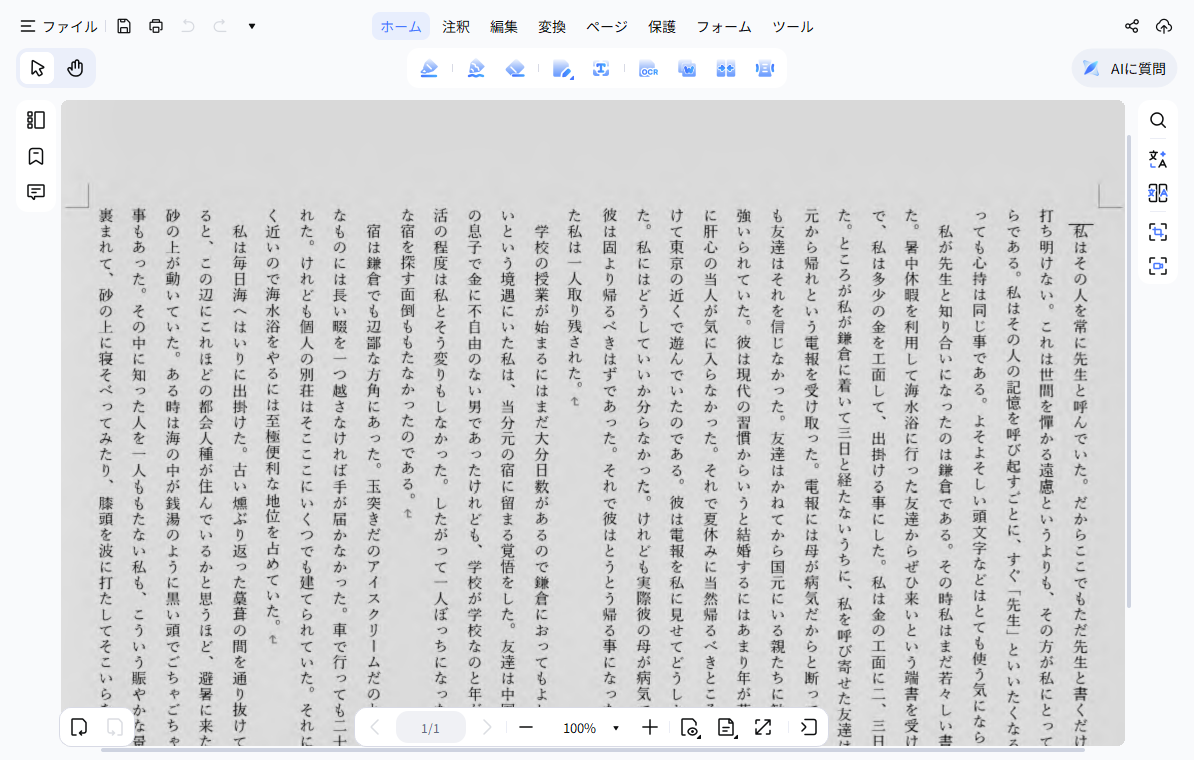The height and width of the screenshot is (760, 1194).
Task: Enter full screen mode
Action: pos(763,728)
